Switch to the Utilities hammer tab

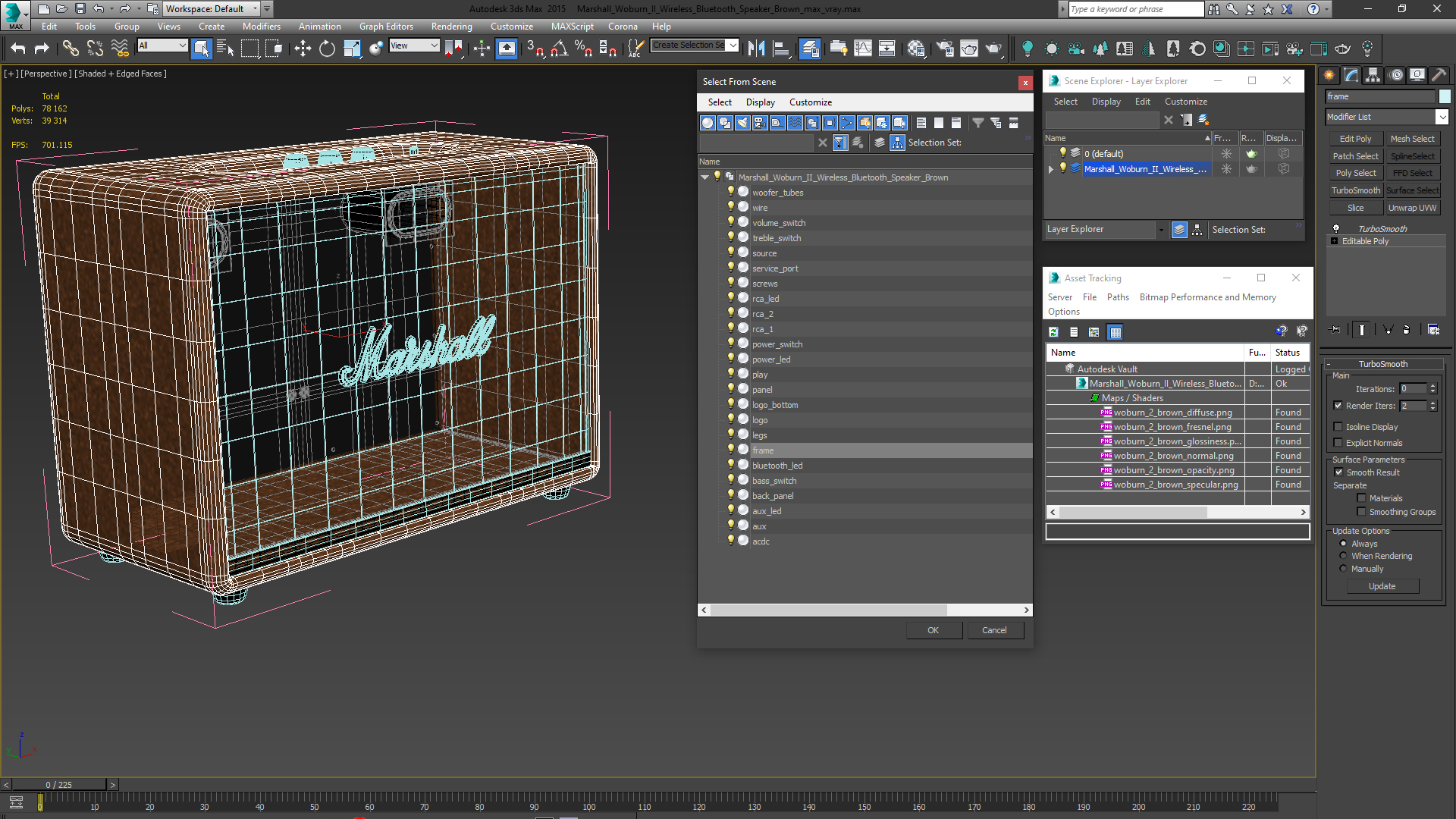coord(1439,75)
